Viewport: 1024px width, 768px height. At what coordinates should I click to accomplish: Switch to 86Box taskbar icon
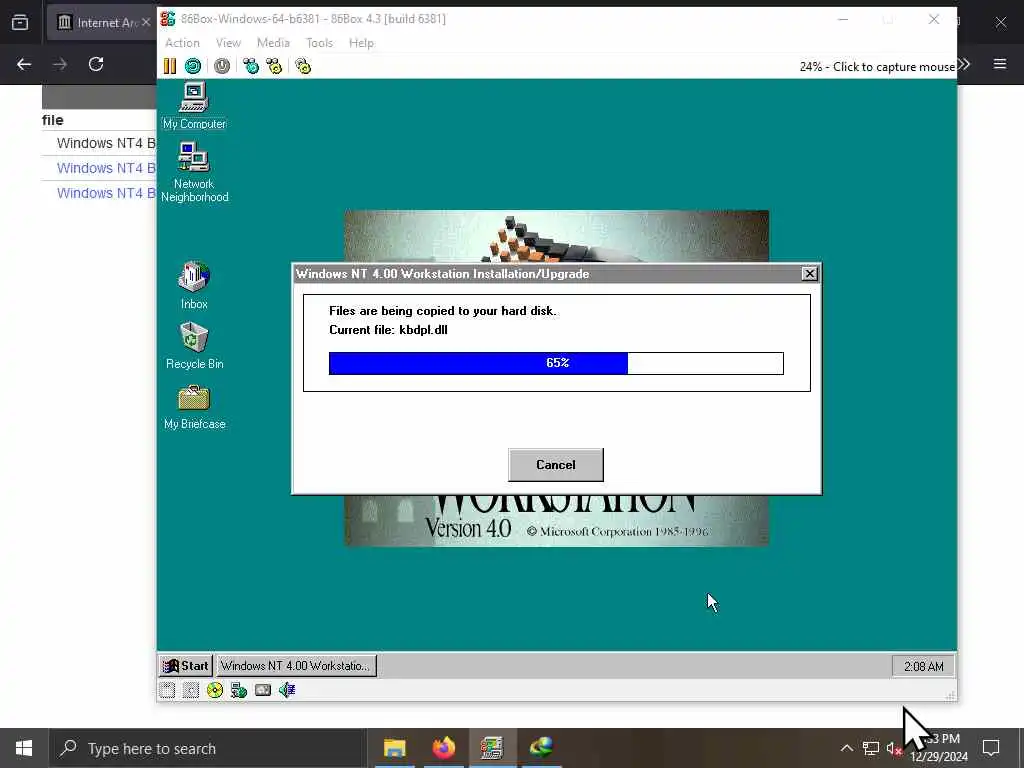click(492, 748)
